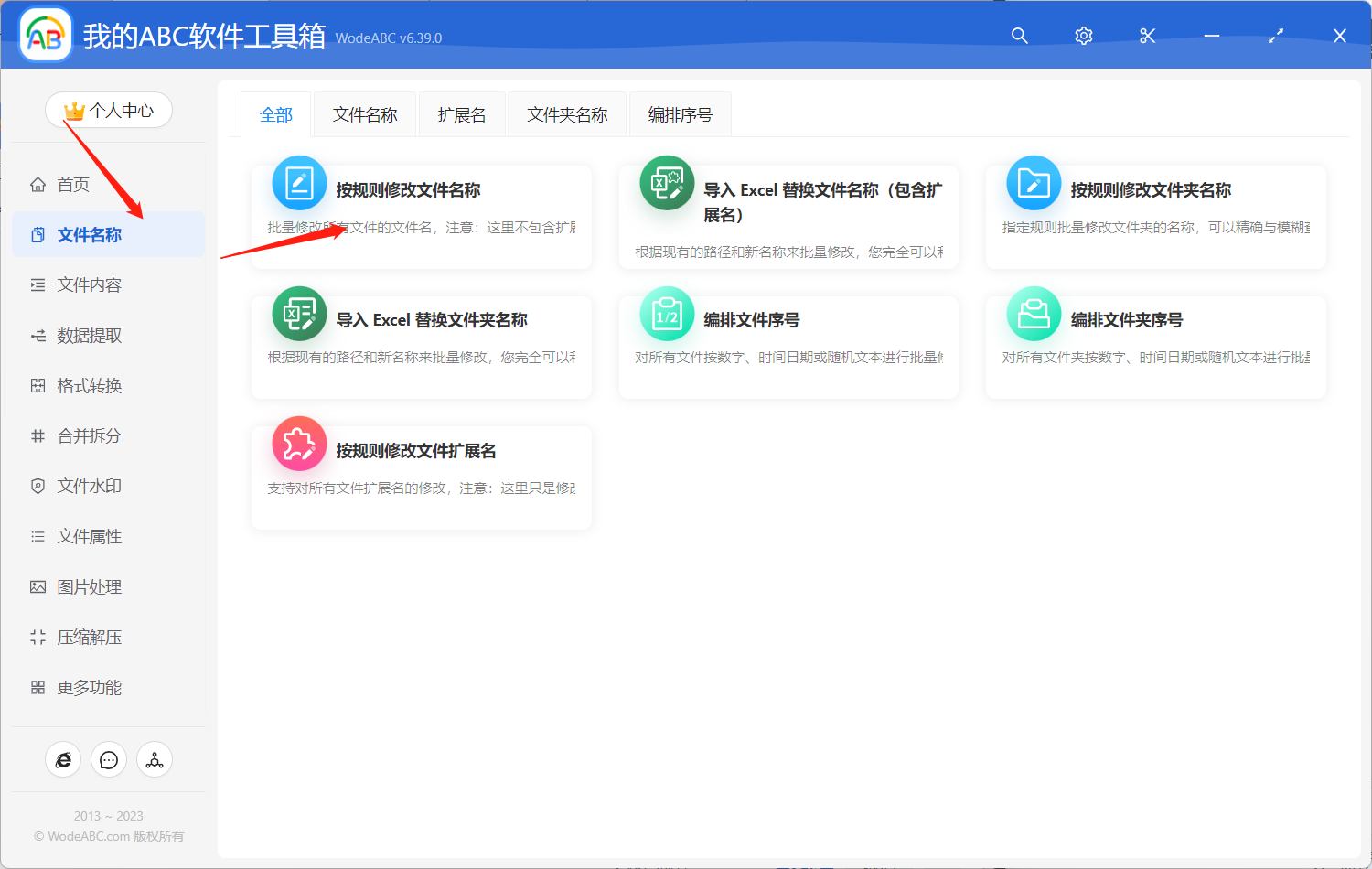Click the Internet Explorer website icon
Viewport: 1372px width, 869px height.
click(63, 759)
